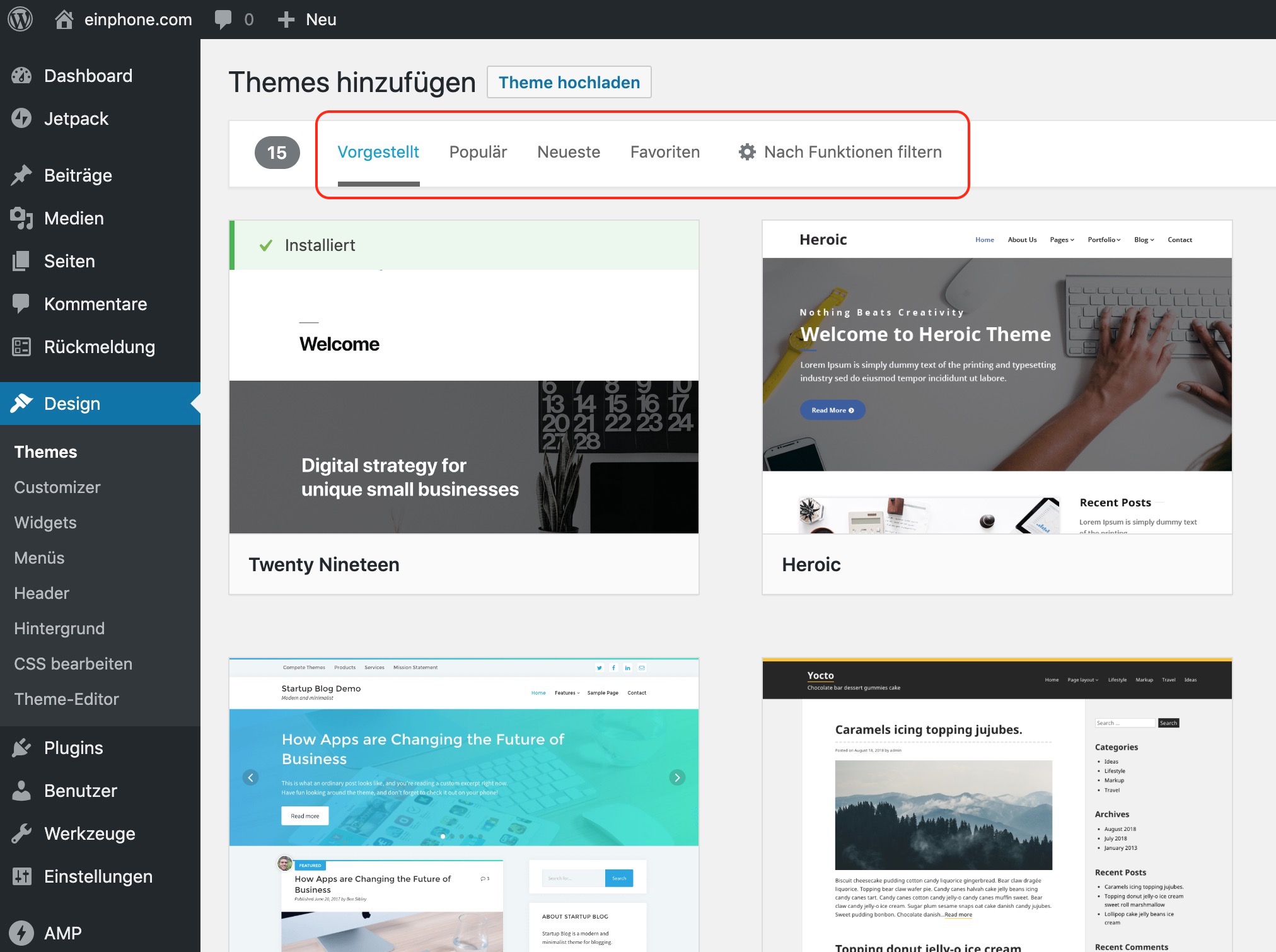Click the Rückmeldung form icon
Screen dimensions: 1276x952
pyautogui.click(x=21, y=347)
